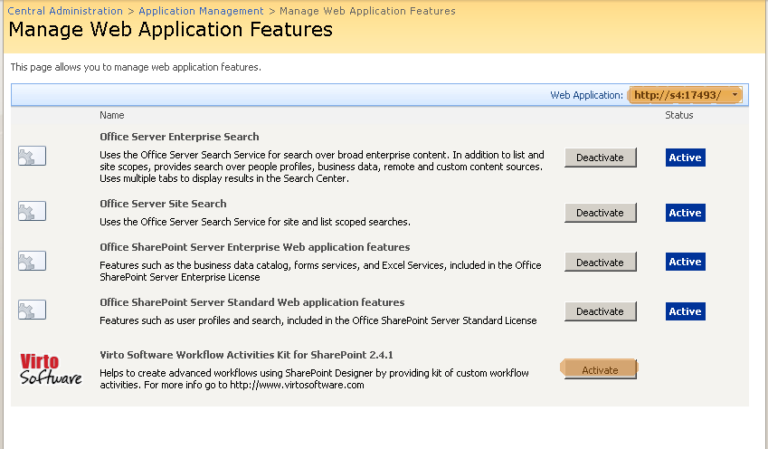Activate Virto Software Workflow Activities Kit
This screenshot has width=768, height=449.
pos(600,369)
